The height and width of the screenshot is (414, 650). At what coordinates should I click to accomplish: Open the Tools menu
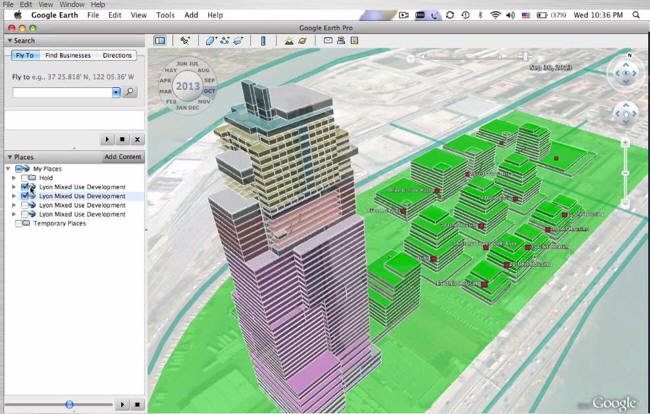click(165, 15)
